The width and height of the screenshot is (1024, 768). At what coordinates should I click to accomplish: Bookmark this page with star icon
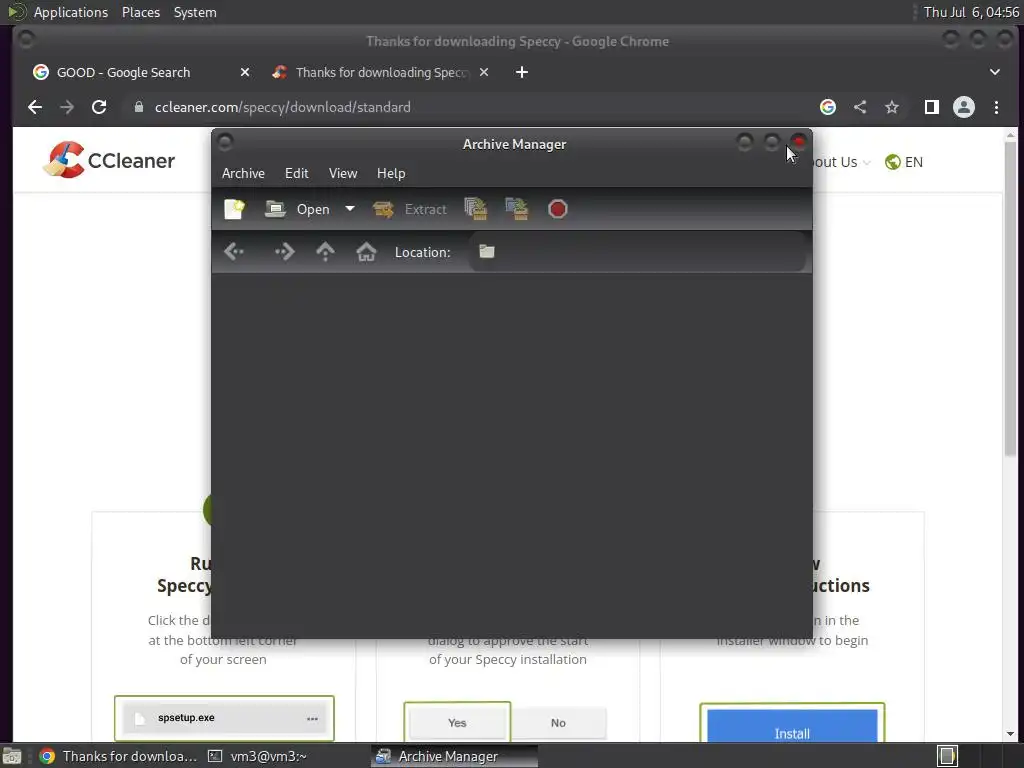coord(892,107)
